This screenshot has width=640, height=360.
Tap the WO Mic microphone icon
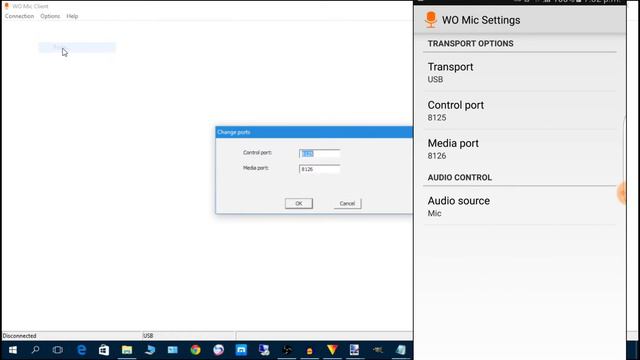431,20
